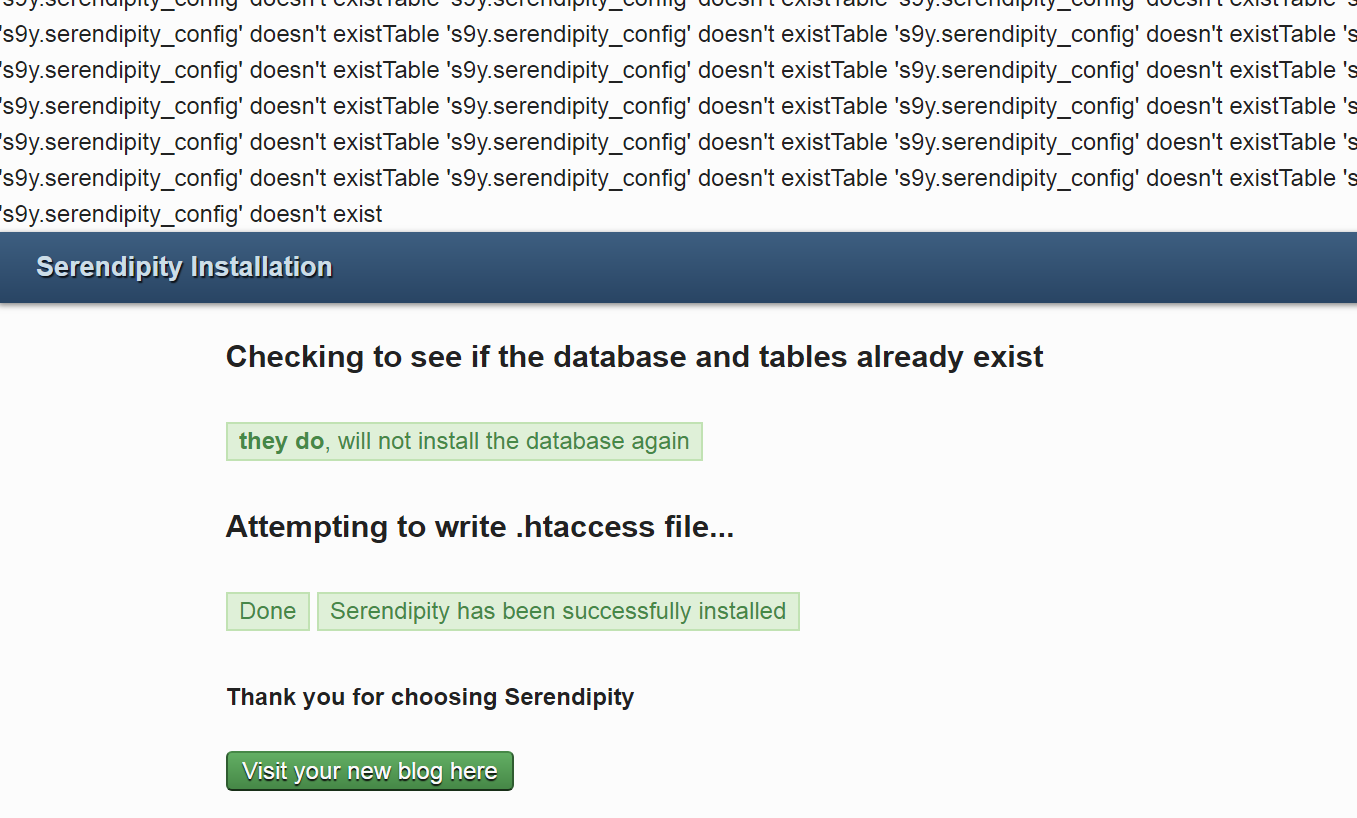Click the 'Attempting to write .htaccess file...' heading

click(x=479, y=527)
